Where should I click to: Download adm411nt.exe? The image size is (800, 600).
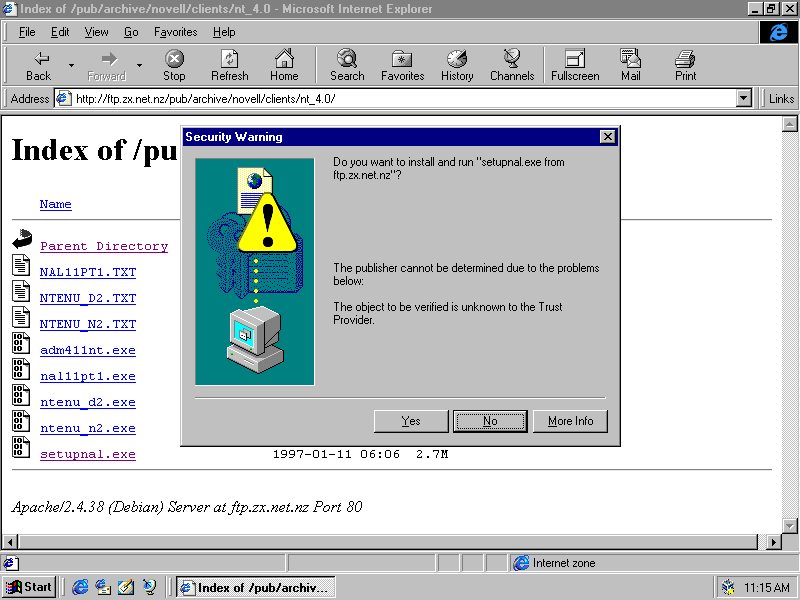pyautogui.click(x=88, y=350)
